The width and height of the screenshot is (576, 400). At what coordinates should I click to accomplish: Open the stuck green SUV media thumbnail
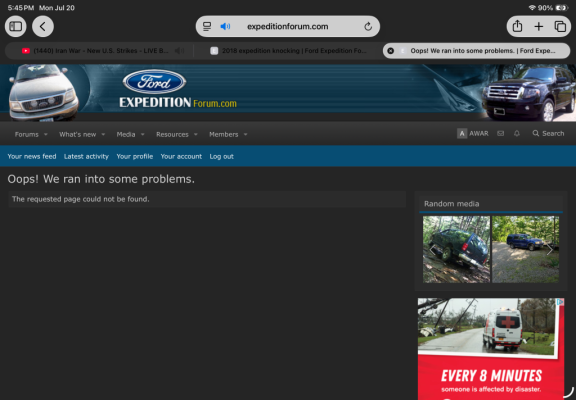pos(456,249)
